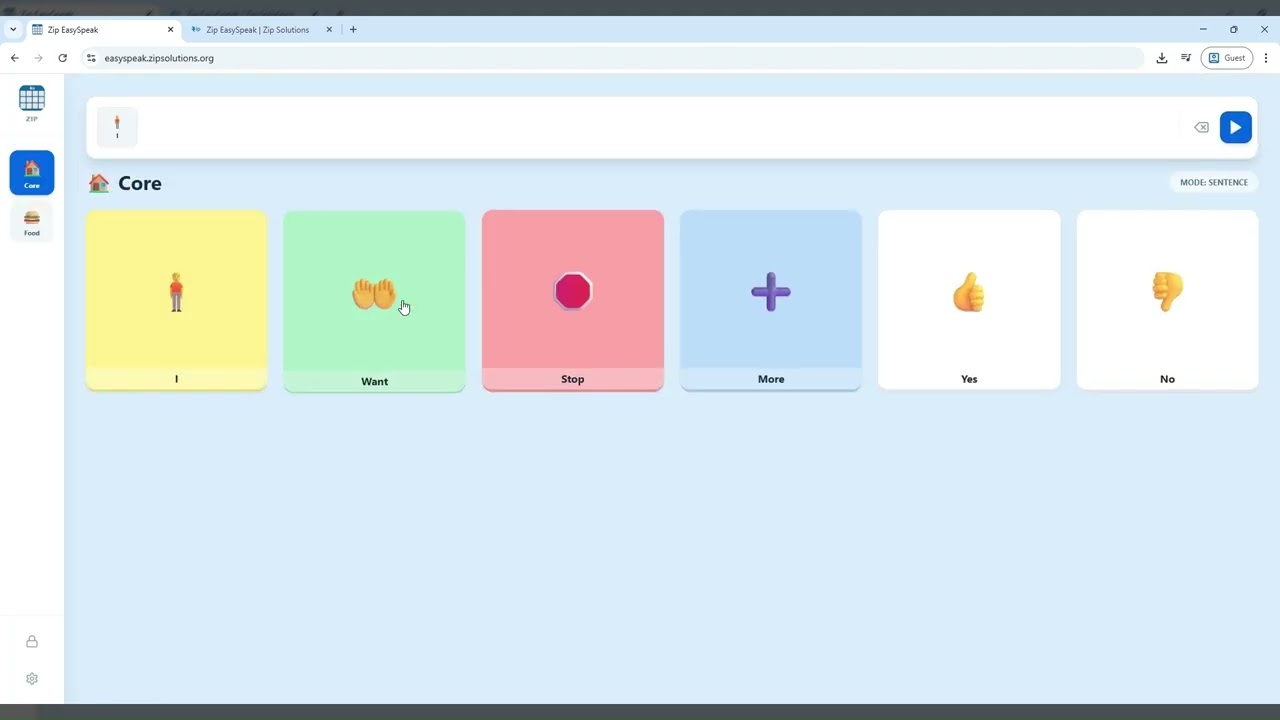Screen dimensions: 1280x720
Task: Click the ZIP logo icon
Action: (32, 103)
